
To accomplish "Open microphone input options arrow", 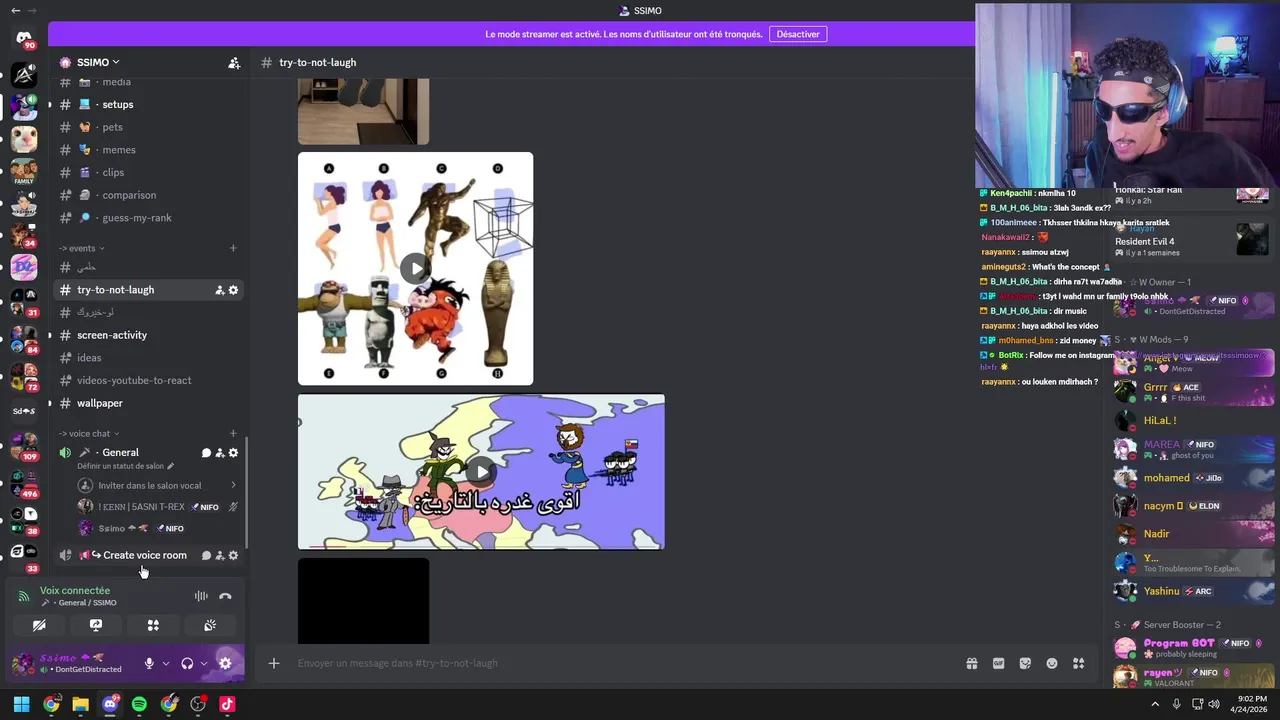I will (166, 663).
